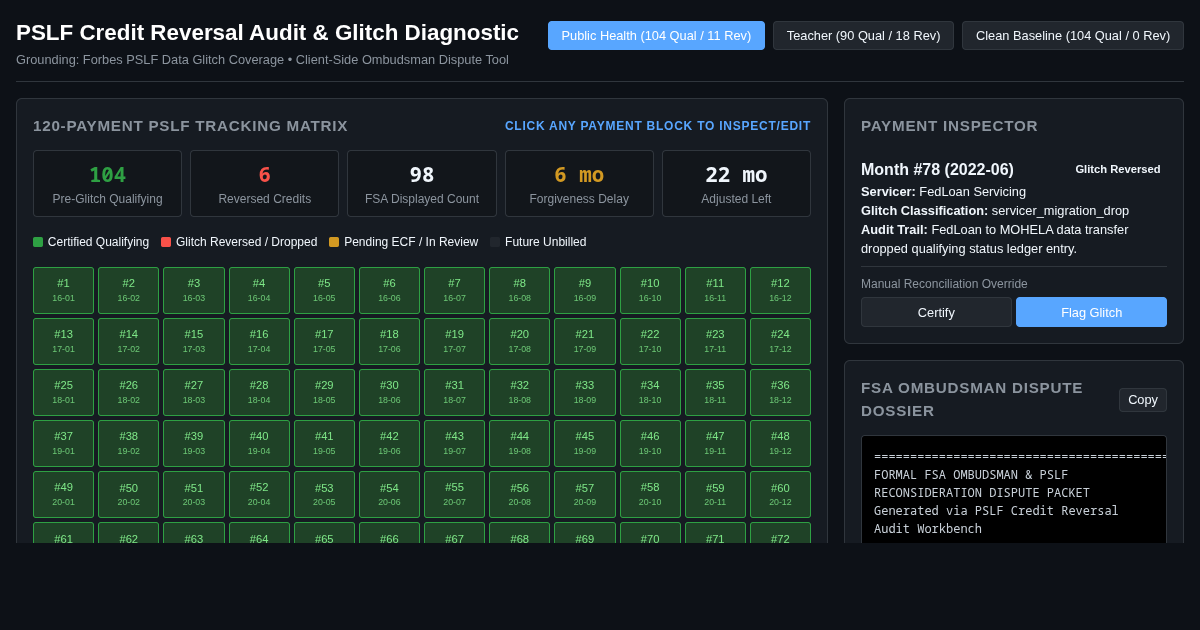Click the 120-Payment PSLF Tracking Matrix title
The image size is (1200, 630).
pyautogui.click(x=190, y=126)
